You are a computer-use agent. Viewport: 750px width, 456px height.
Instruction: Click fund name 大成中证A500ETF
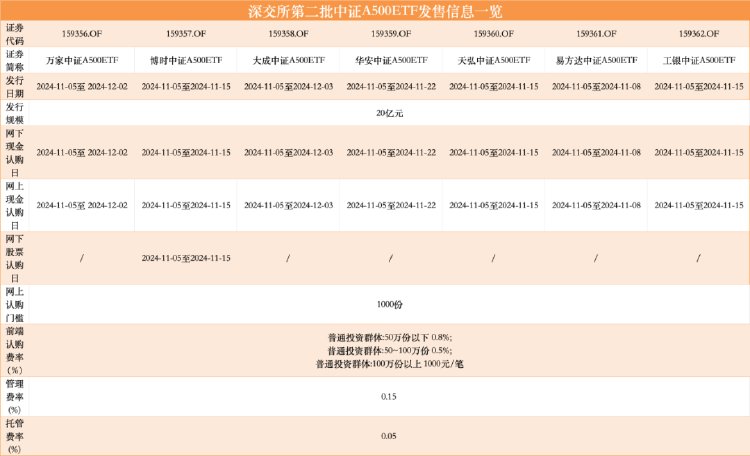pyautogui.click(x=288, y=60)
